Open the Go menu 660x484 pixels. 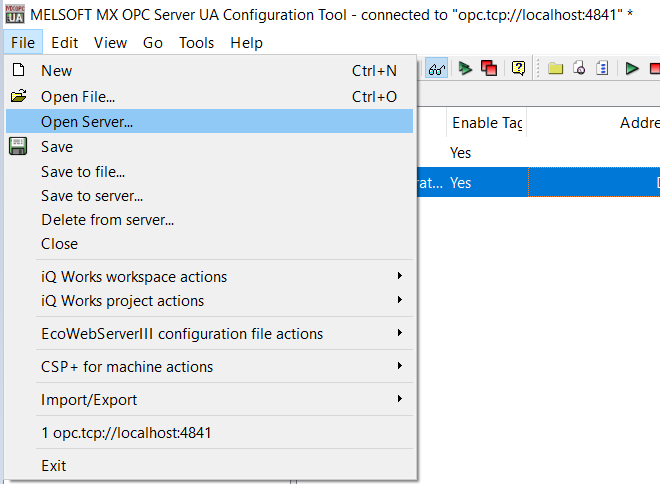tap(153, 43)
